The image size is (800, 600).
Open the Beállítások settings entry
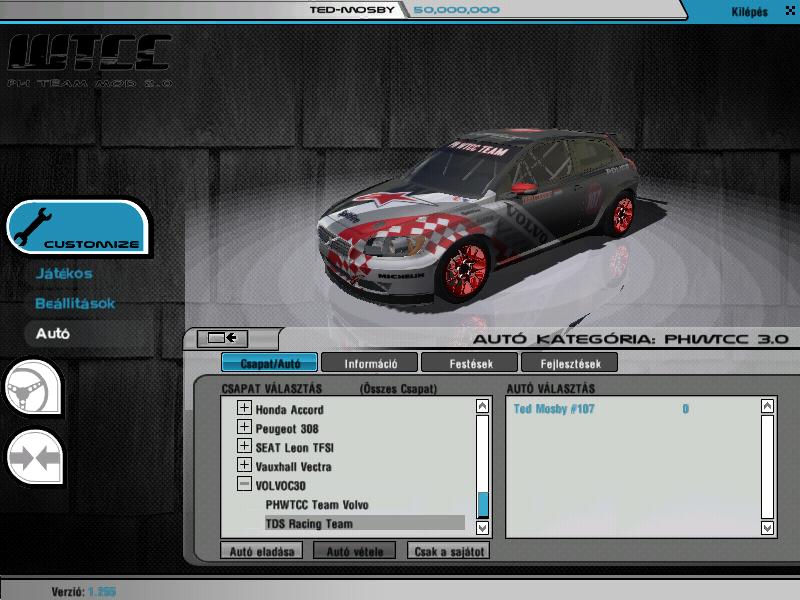[x=75, y=304]
